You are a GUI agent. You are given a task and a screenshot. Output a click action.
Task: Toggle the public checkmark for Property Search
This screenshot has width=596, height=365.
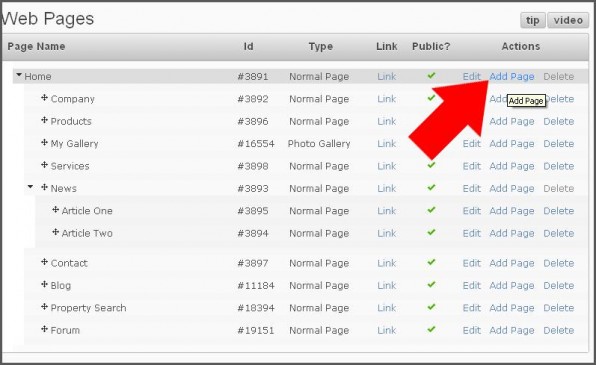coord(431,307)
